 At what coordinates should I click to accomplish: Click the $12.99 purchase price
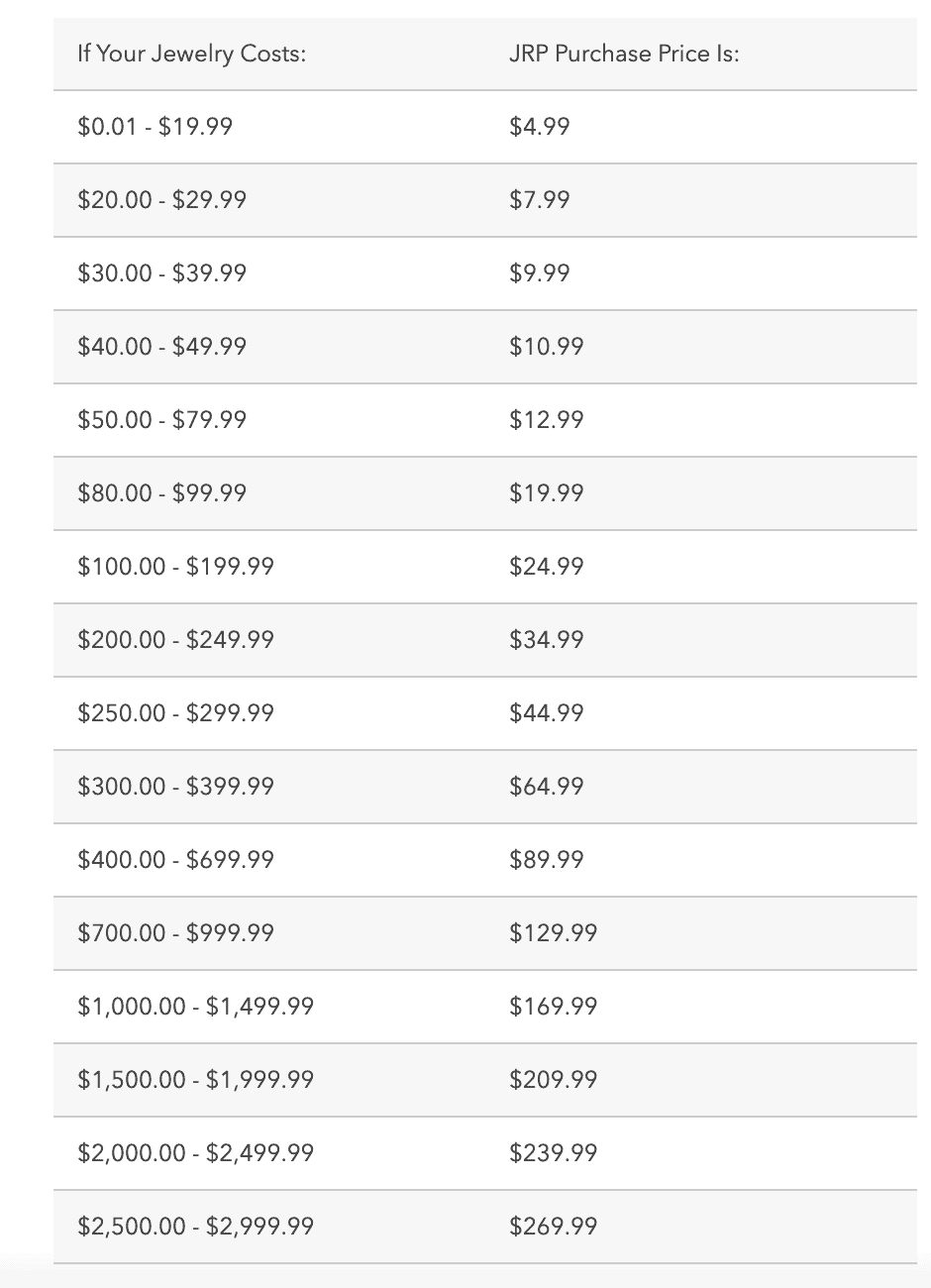coord(547,420)
